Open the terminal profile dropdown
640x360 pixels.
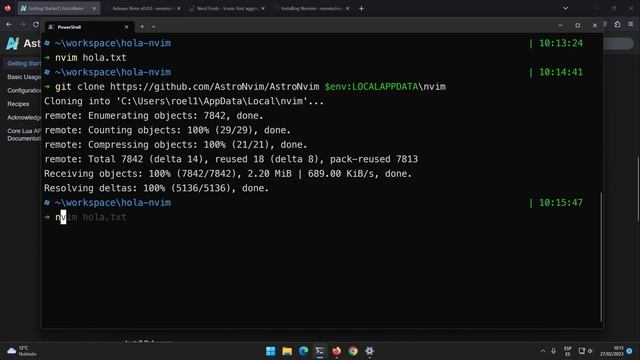[x=153, y=27]
